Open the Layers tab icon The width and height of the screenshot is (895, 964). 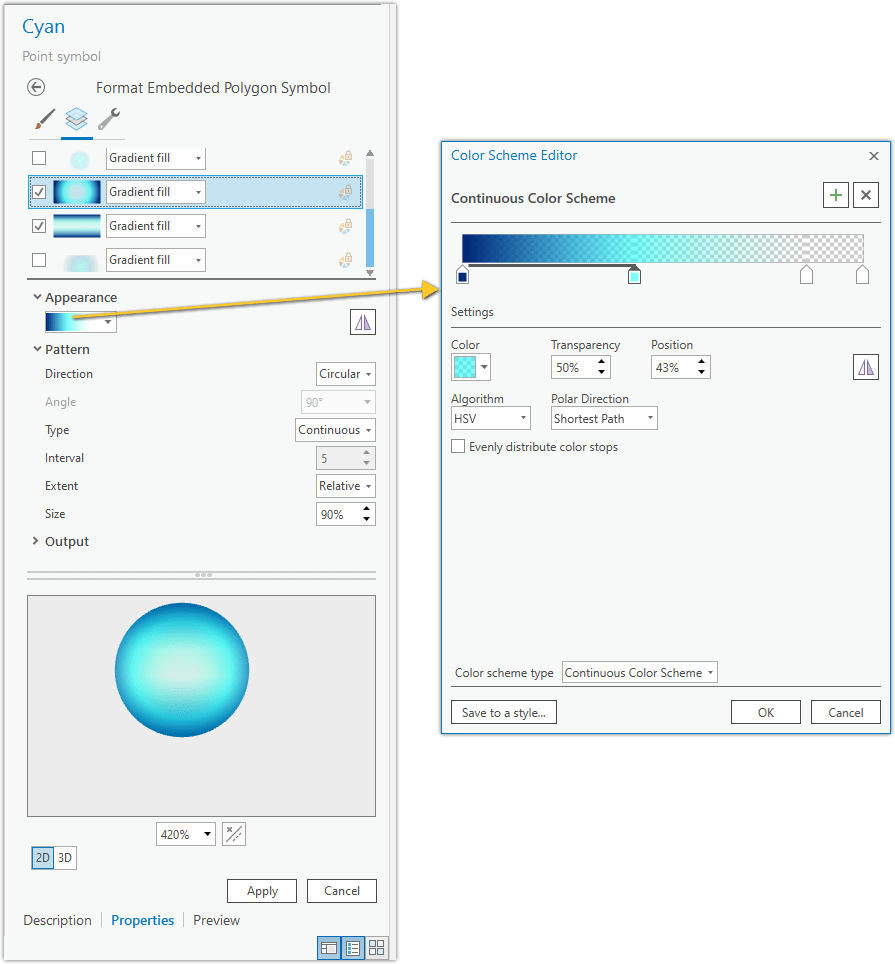tap(77, 119)
